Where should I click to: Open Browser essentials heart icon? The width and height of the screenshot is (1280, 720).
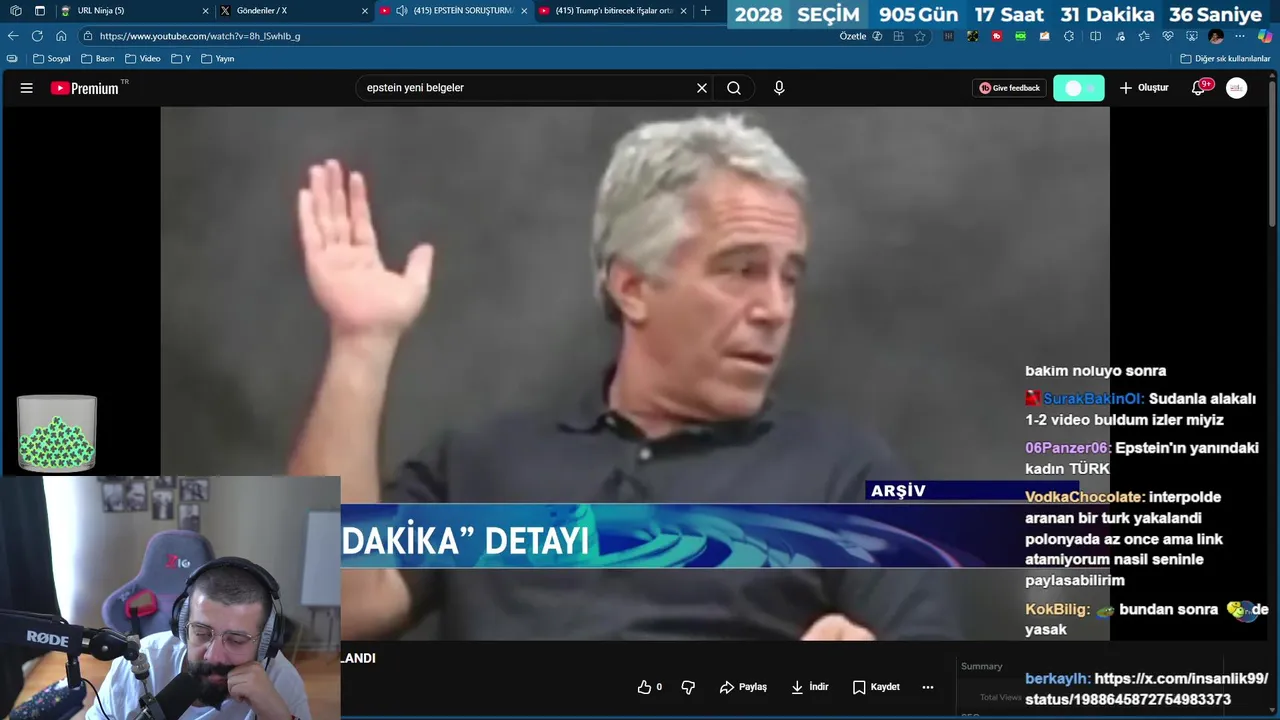pos(1167,36)
